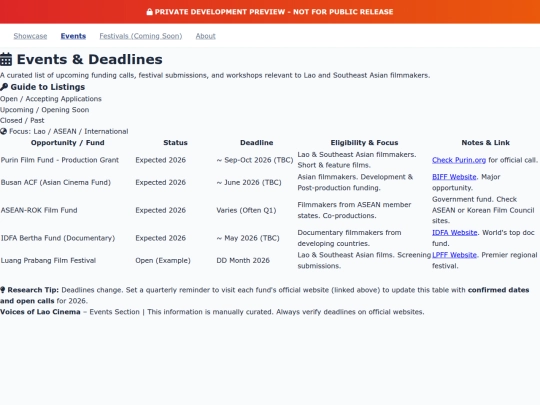
Task: Click the Deadline column header
Action: click(x=257, y=143)
